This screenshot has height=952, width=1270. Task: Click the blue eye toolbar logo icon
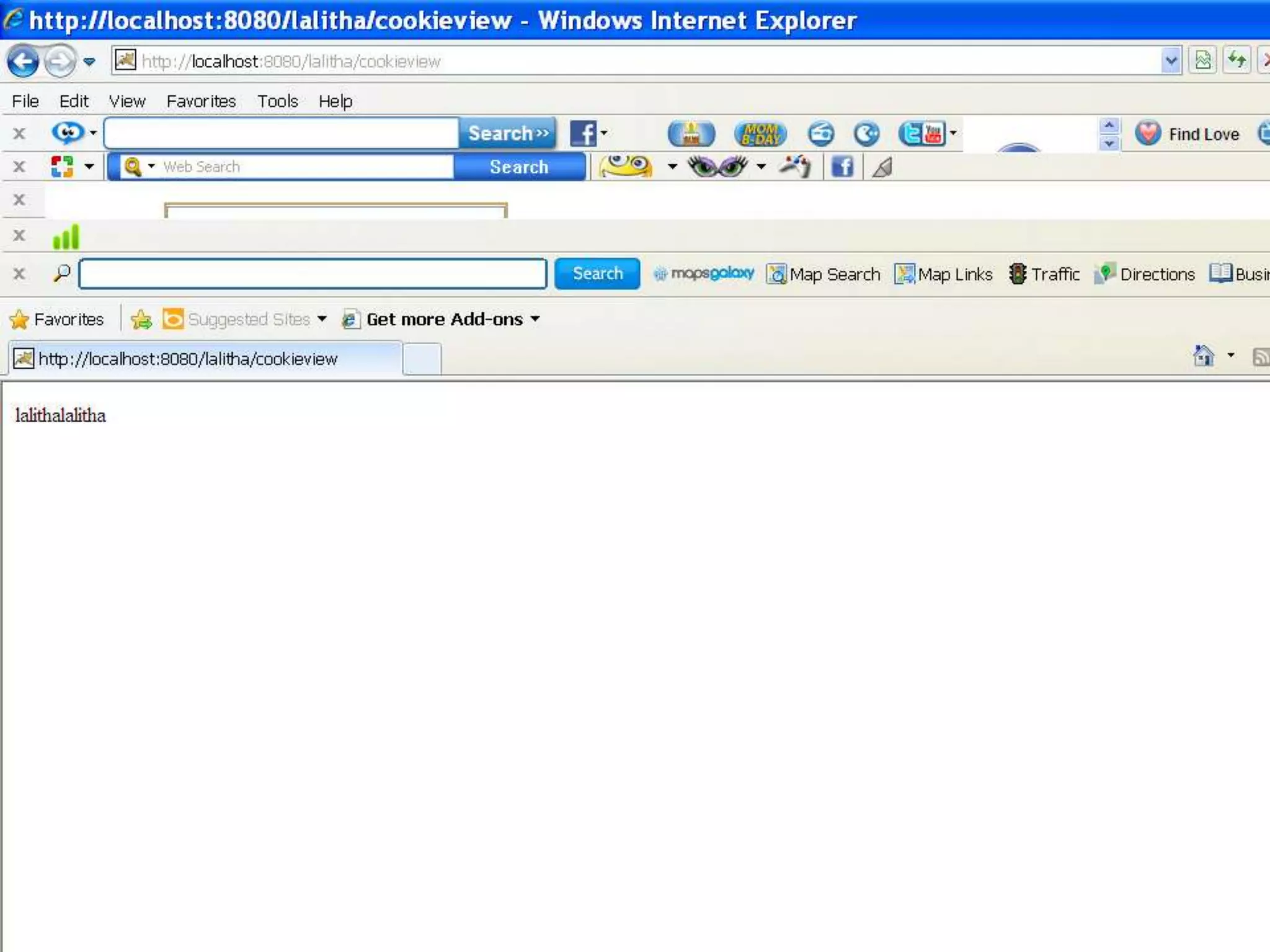(x=68, y=133)
